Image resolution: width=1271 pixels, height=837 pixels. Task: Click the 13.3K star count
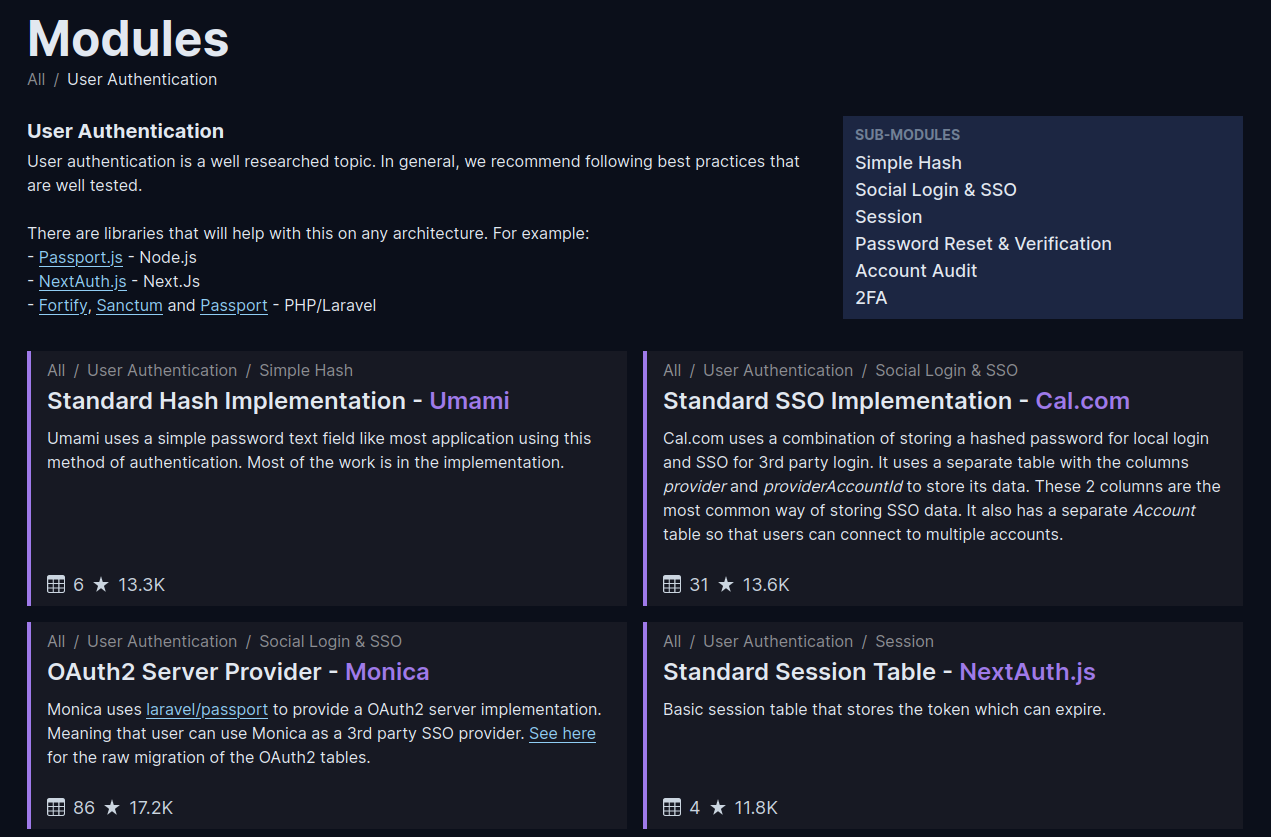click(141, 585)
